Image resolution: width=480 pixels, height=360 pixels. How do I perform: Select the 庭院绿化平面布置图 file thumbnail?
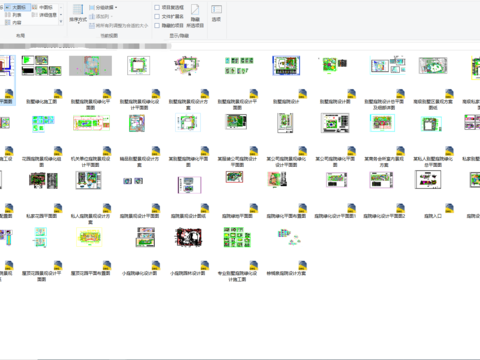coord(278,179)
